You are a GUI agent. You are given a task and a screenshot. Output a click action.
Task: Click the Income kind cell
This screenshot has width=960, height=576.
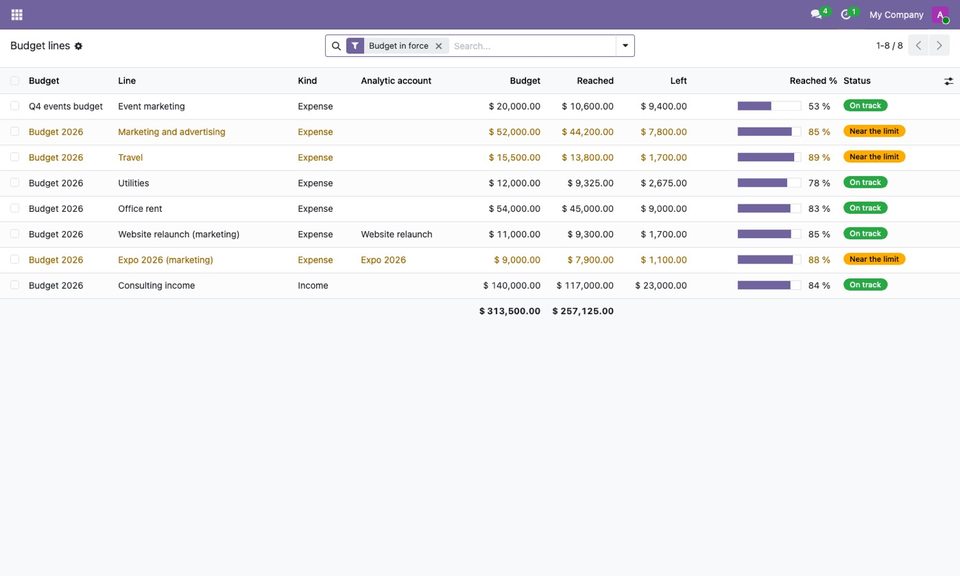click(313, 286)
